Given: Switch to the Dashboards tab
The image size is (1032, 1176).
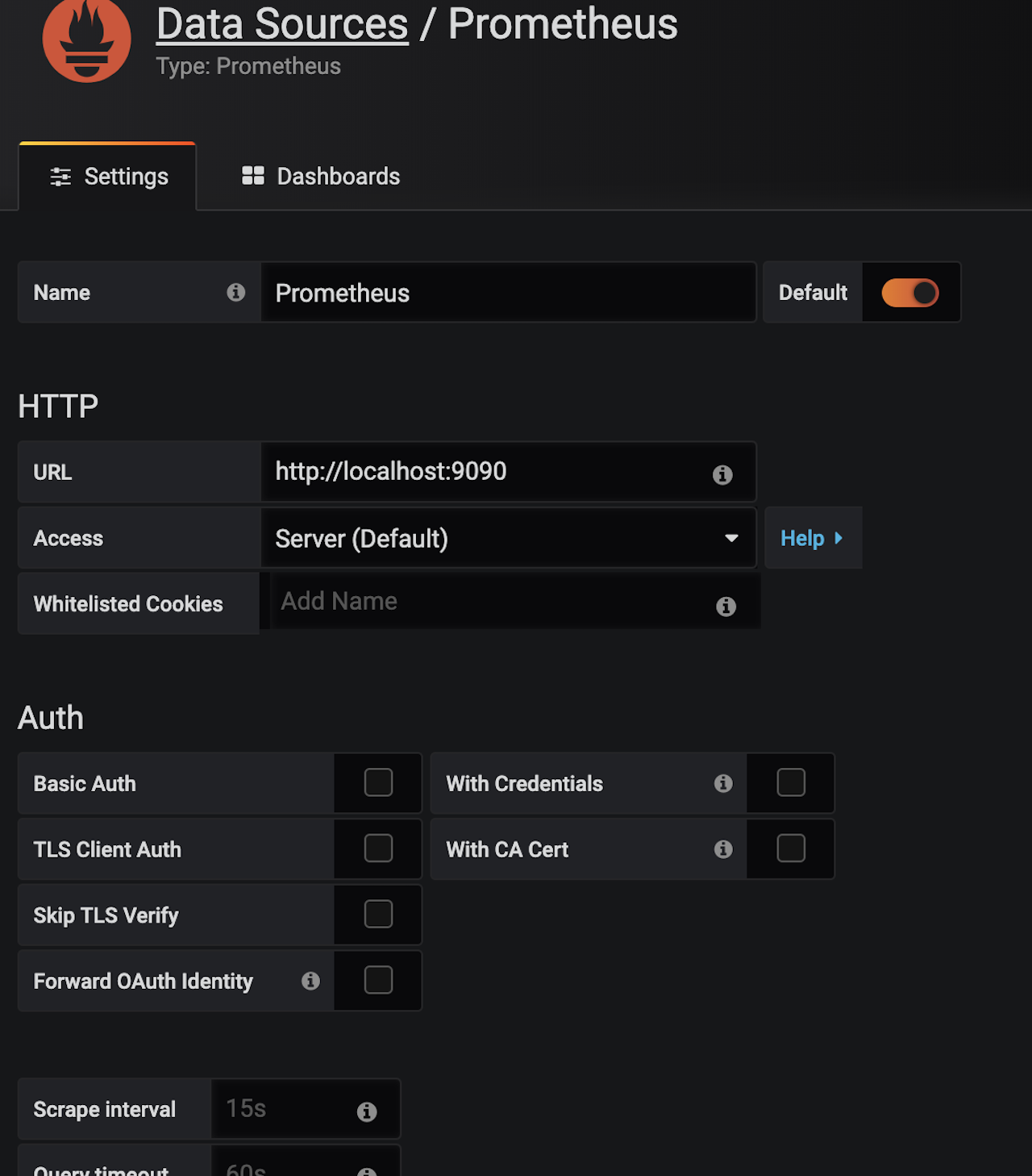Looking at the screenshot, I should click(x=321, y=176).
